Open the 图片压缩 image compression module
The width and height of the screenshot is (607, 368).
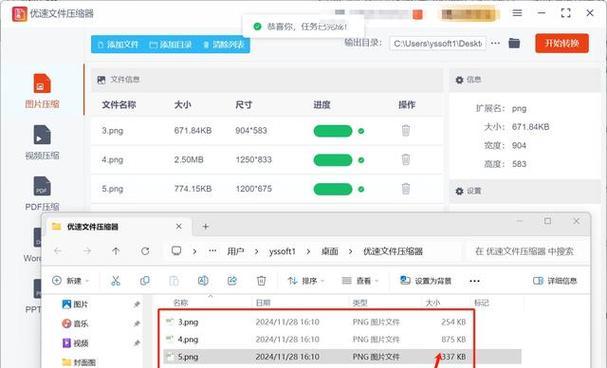42,91
